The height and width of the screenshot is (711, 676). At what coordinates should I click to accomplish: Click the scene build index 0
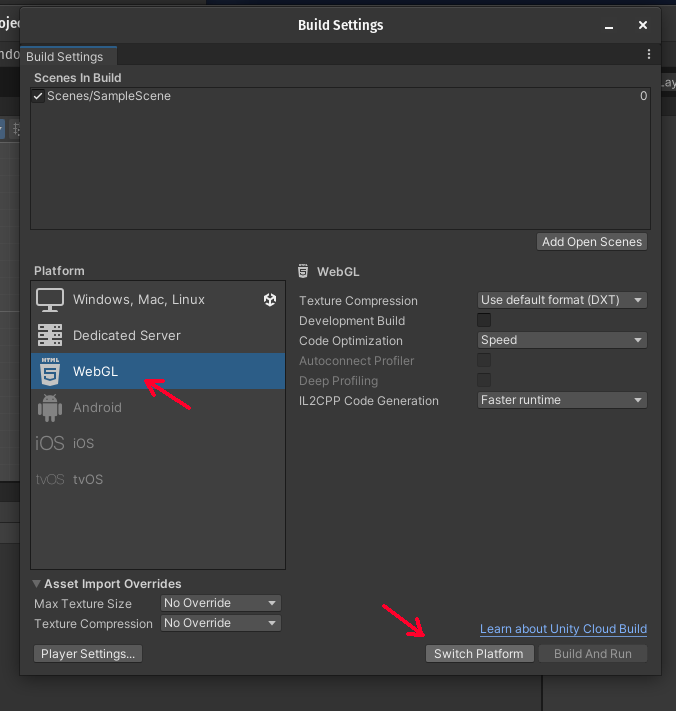click(643, 96)
